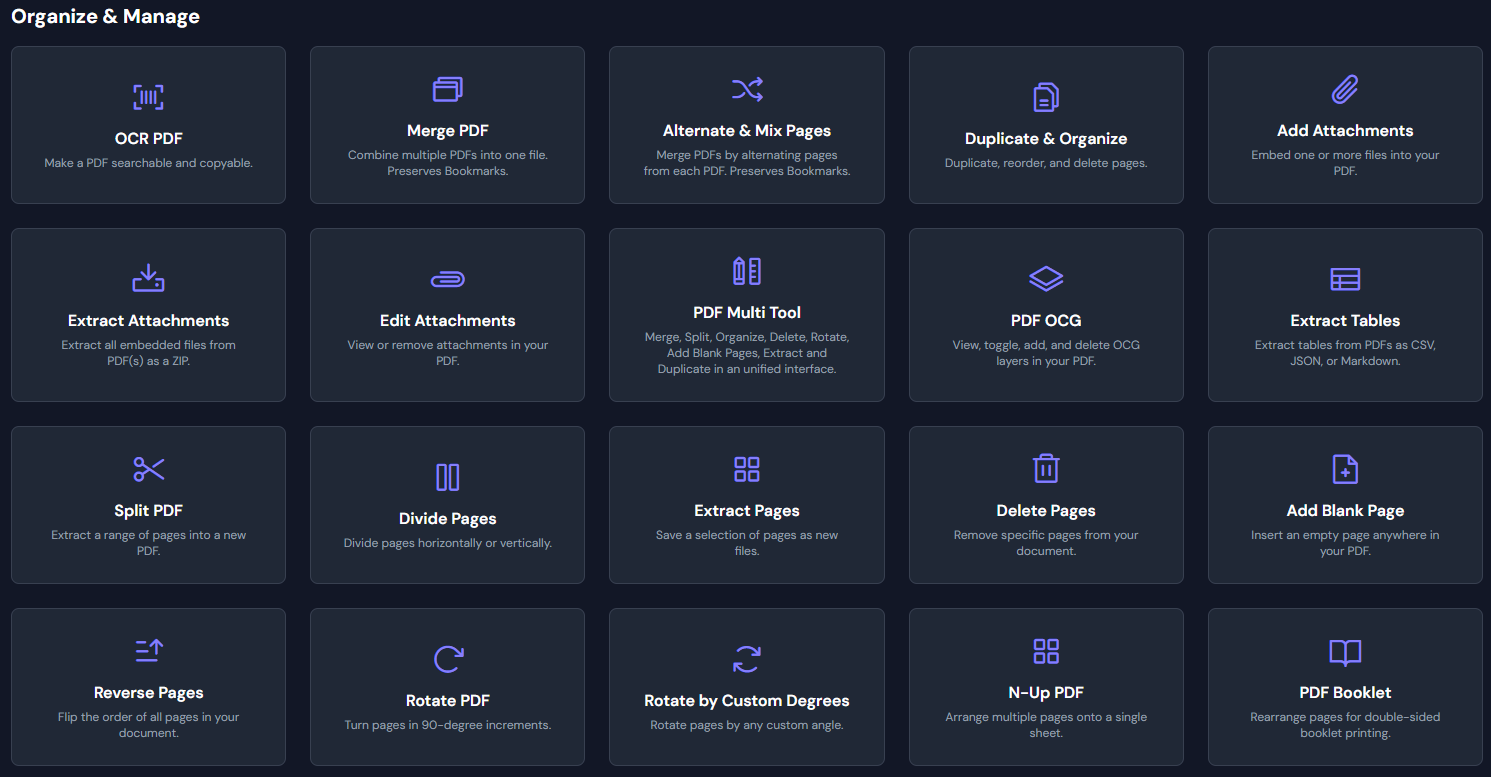Click the layers icon for PDF OCG
This screenshot has height=777, width=1491.
pos(1046,279)
